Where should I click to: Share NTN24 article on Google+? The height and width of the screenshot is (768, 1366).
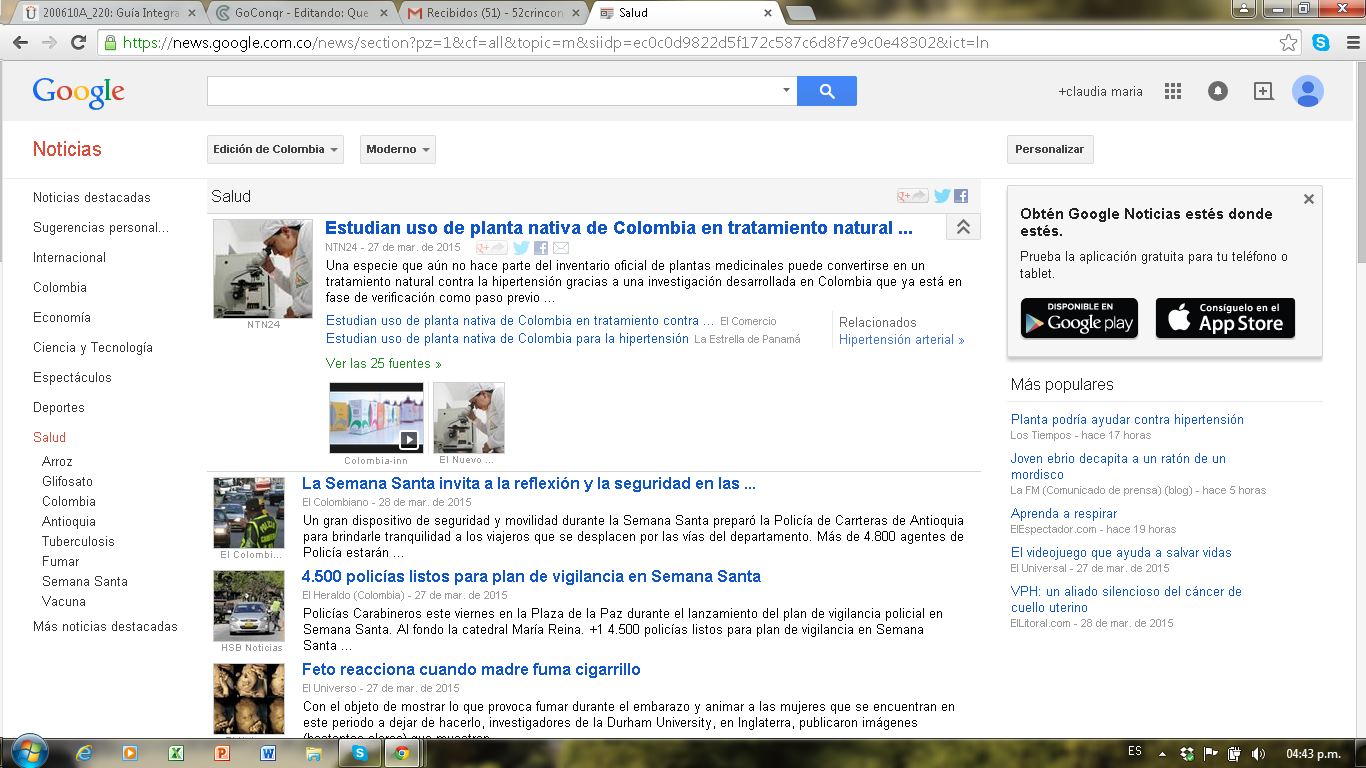point(492,248)
